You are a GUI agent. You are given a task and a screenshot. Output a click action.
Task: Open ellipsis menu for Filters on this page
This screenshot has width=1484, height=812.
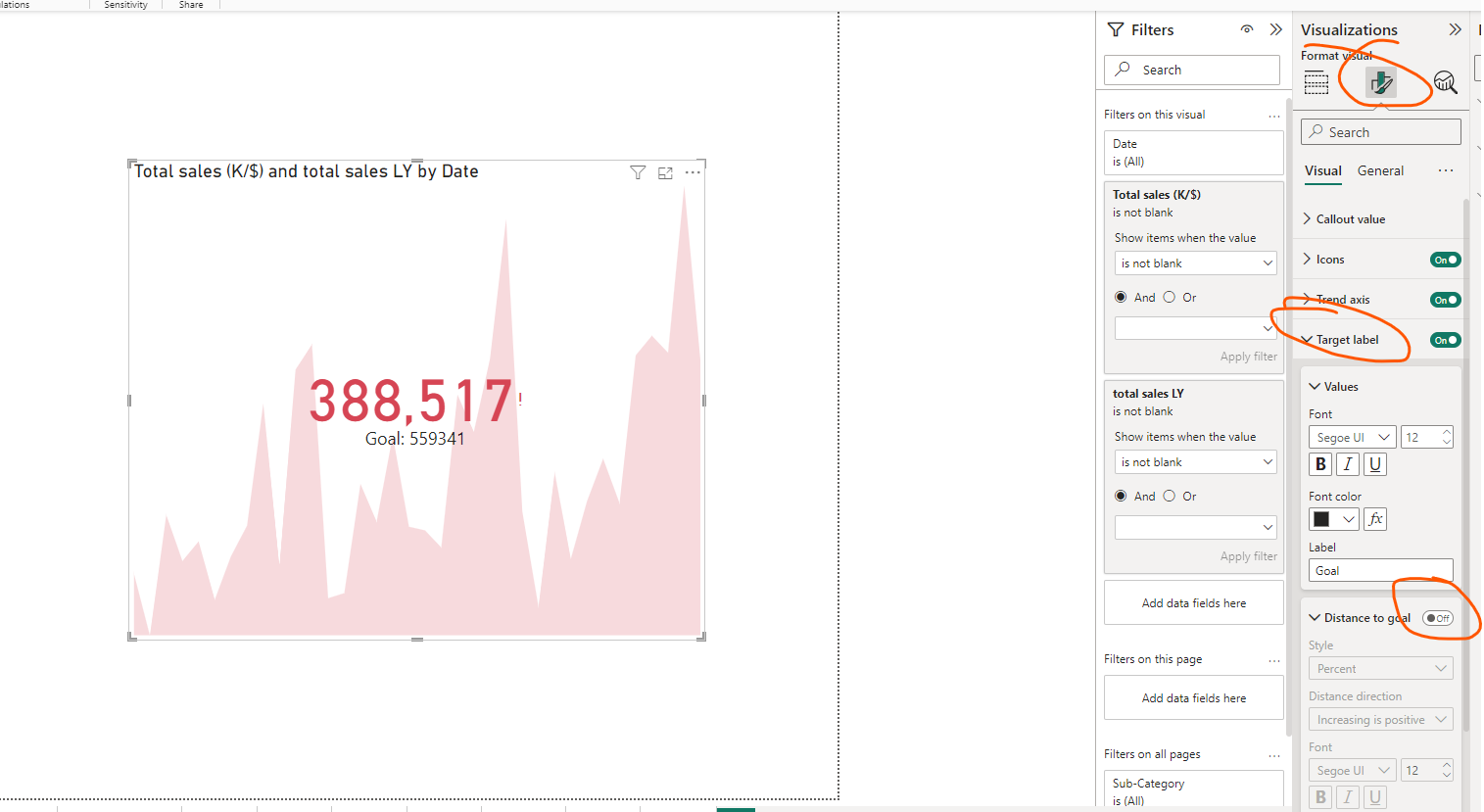click(x=1274, y=660)
